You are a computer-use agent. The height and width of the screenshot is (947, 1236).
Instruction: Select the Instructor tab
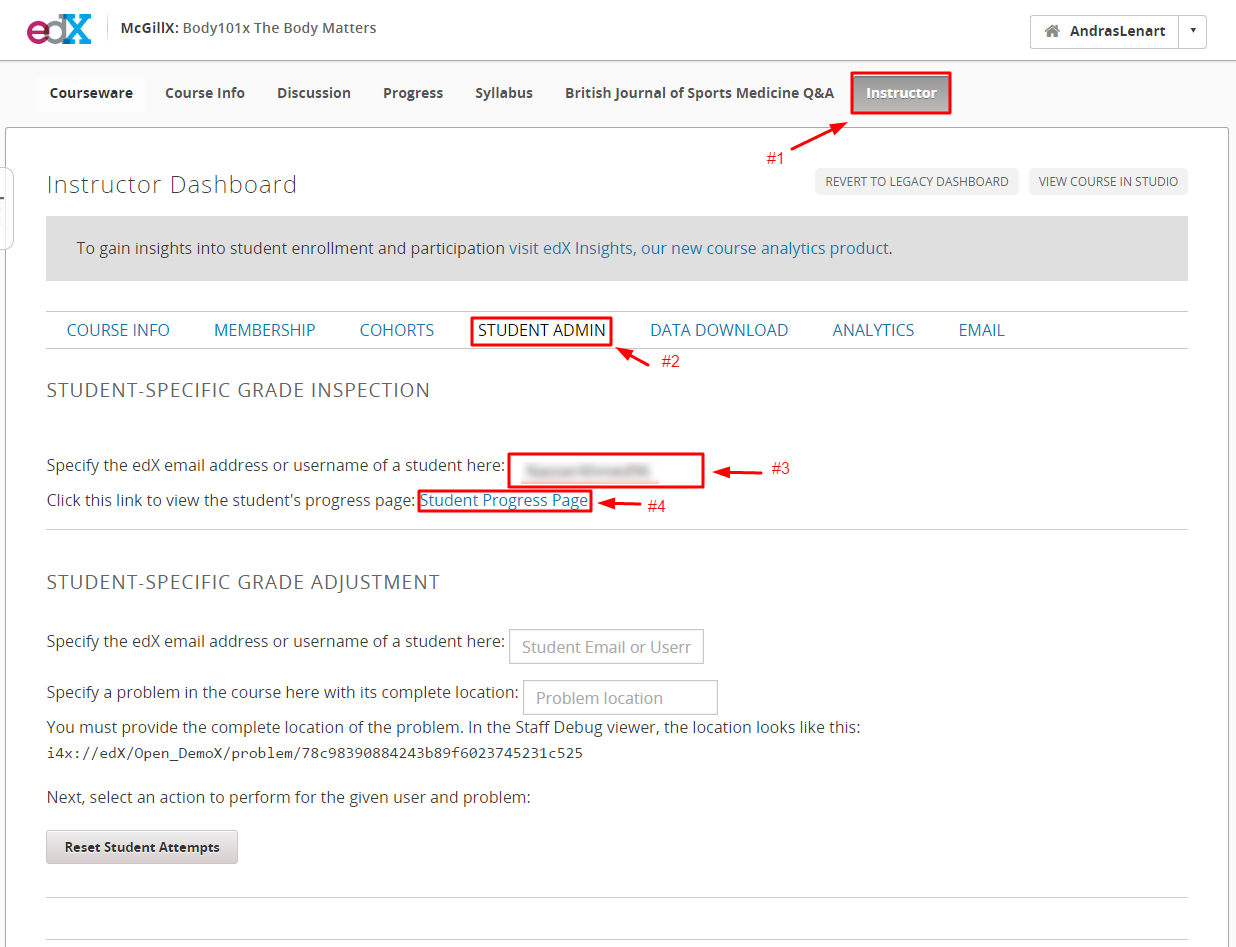901,93
